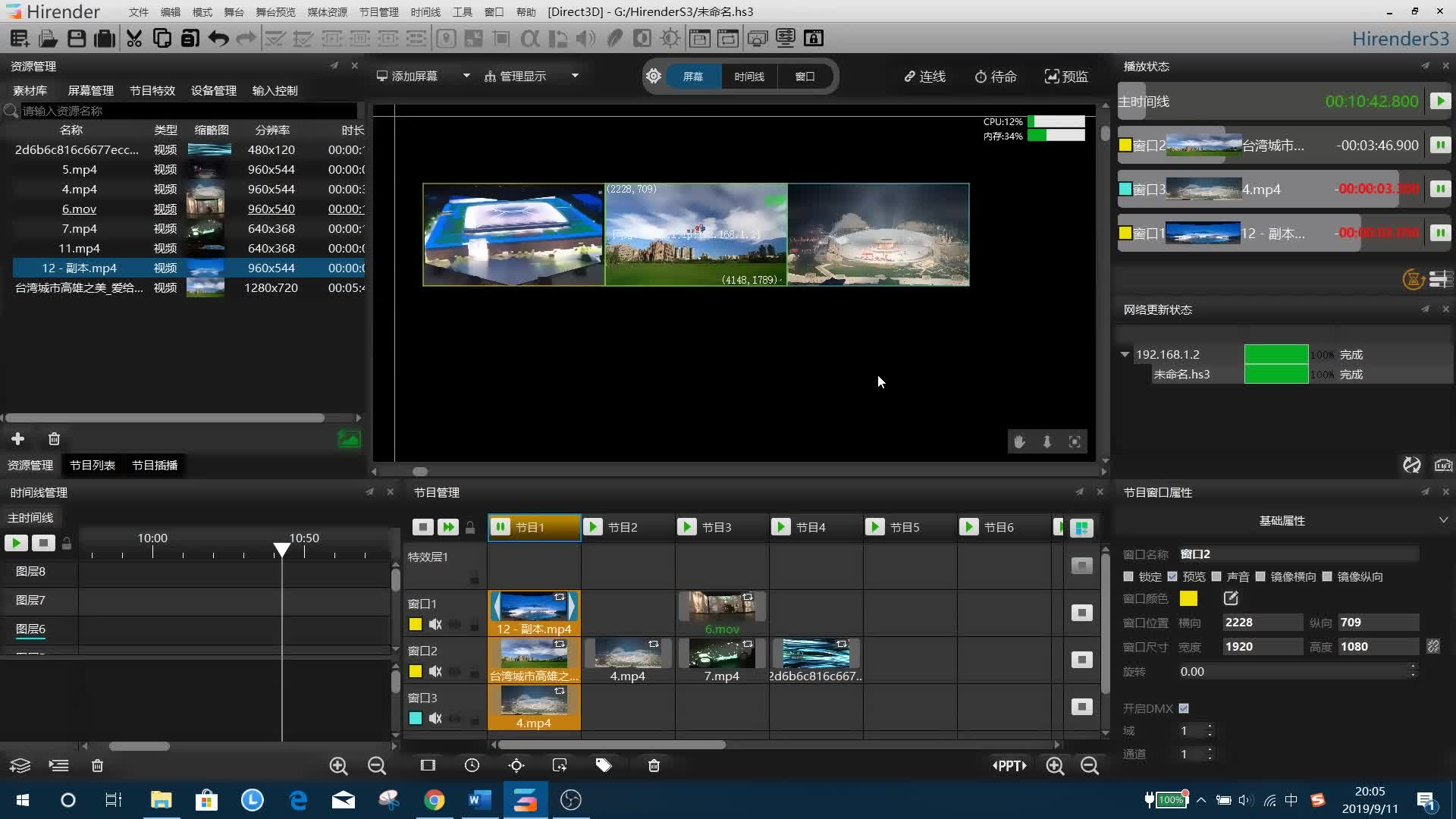Click the fit-to-screen icon in preview
Viewport: 1456px width, 819px height.
(x=1075, y=441)
